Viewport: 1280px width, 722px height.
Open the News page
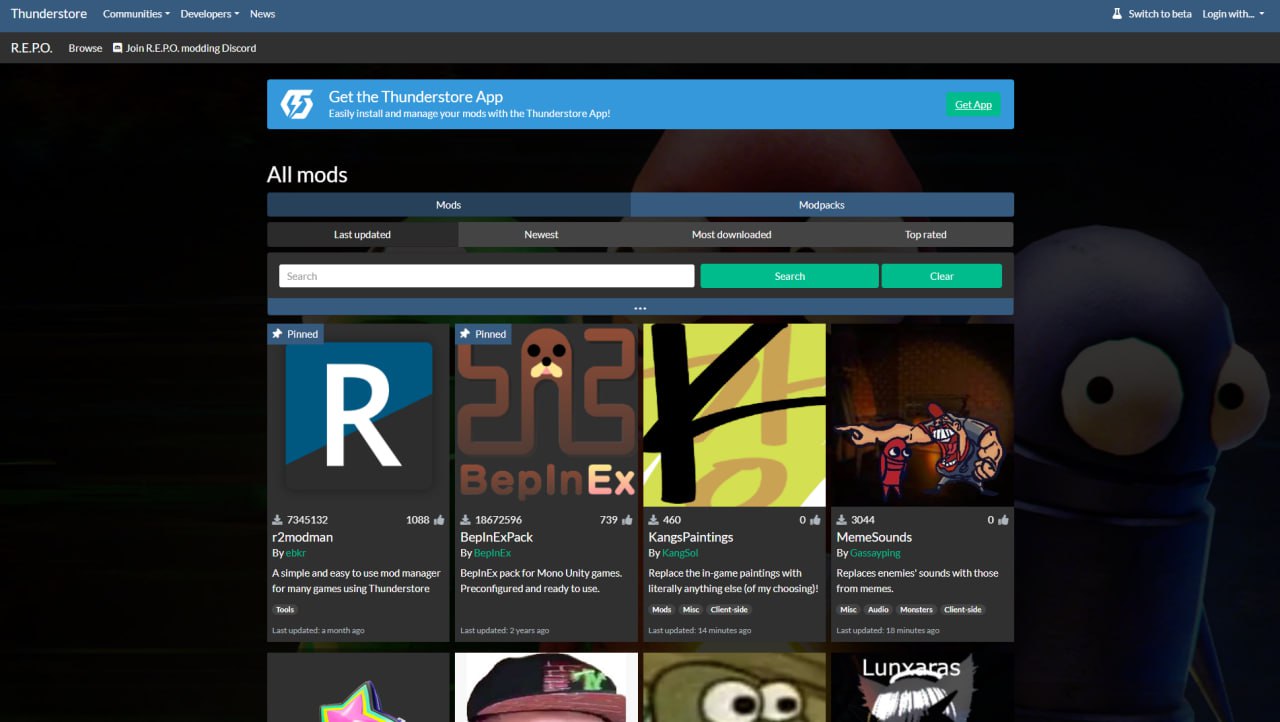click(262, 14)
